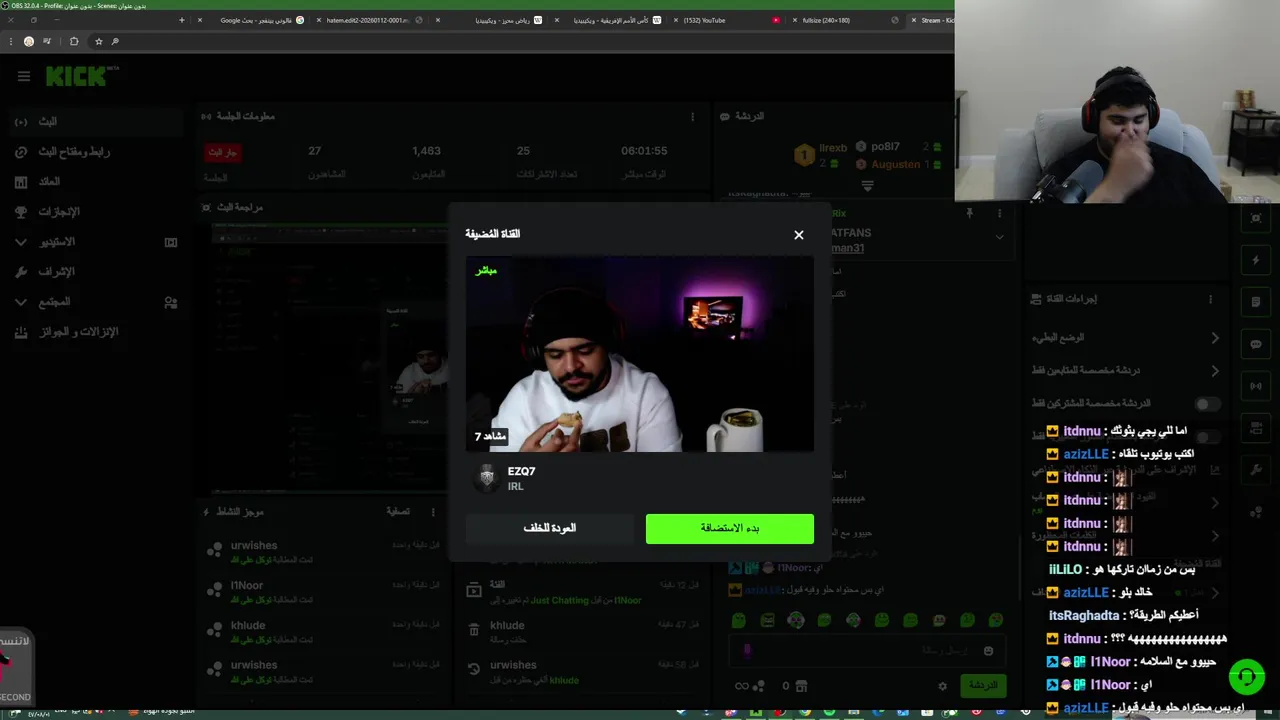
Task: Expand the chat leaderboard arrow
Action: [x=867, y=186]
